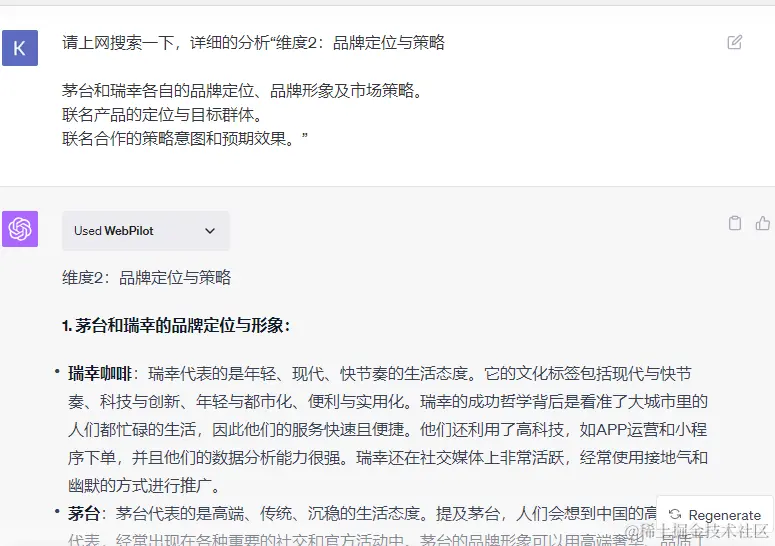775x546 pixels.
Task: Expand the Used WebPilot dropdown
Action: (x=146, y=231)
